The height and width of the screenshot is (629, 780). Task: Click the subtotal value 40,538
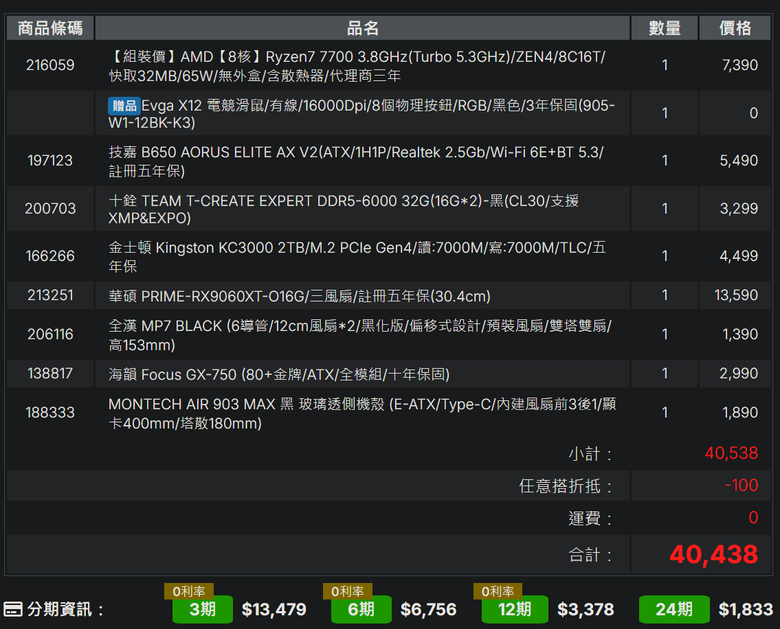tap(731, 453)
